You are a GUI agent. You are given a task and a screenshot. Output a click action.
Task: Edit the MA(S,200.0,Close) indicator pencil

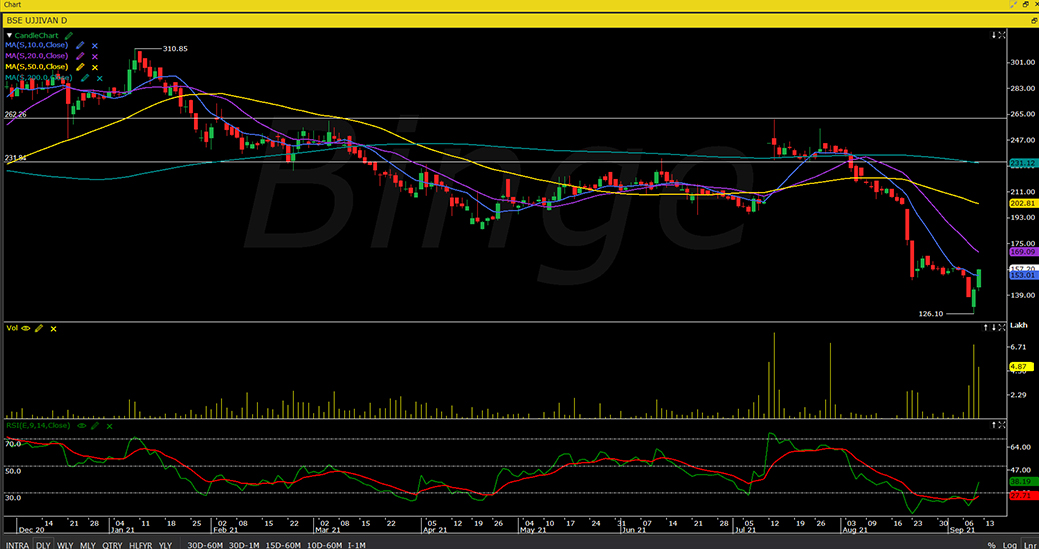tap(85, 77)
